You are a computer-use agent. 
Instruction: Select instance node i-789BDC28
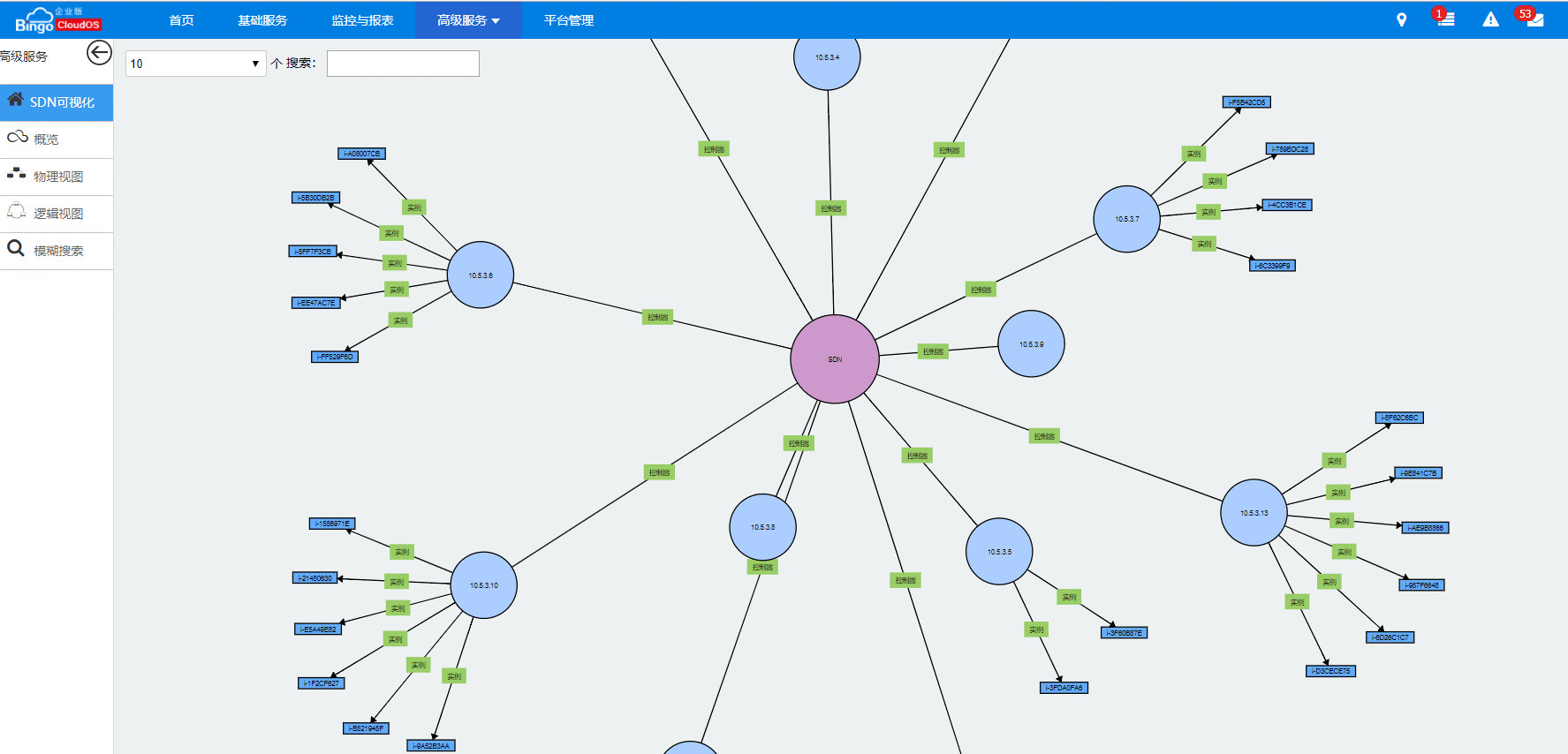(1290, 149)
